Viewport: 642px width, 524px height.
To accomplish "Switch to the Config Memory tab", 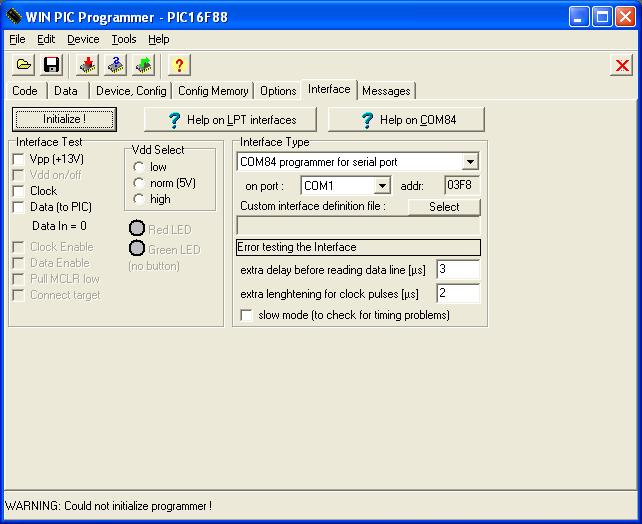I will point(213,90).
